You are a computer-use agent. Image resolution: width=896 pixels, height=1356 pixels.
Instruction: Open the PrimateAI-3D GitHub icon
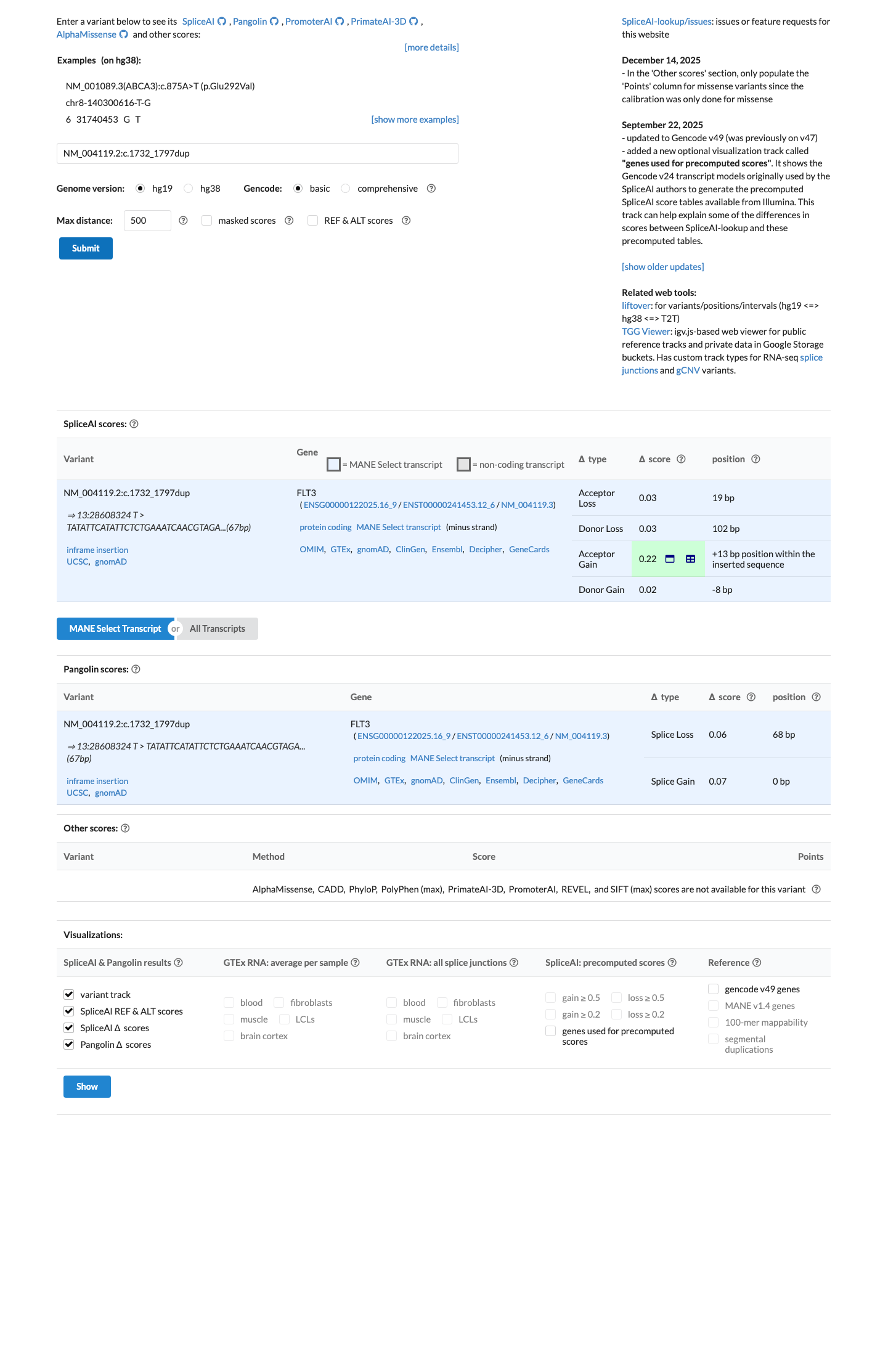[x=413, y=22]
